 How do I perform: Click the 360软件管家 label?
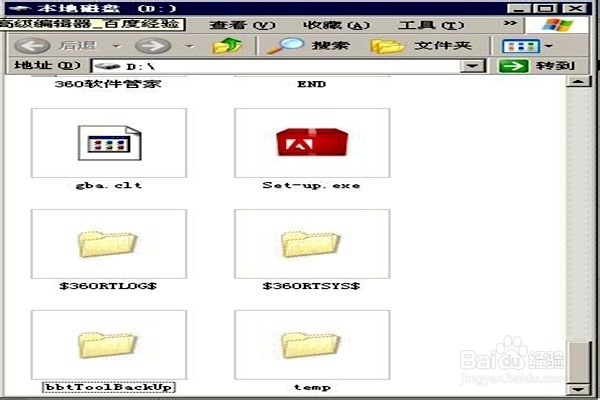click(108, 84)
